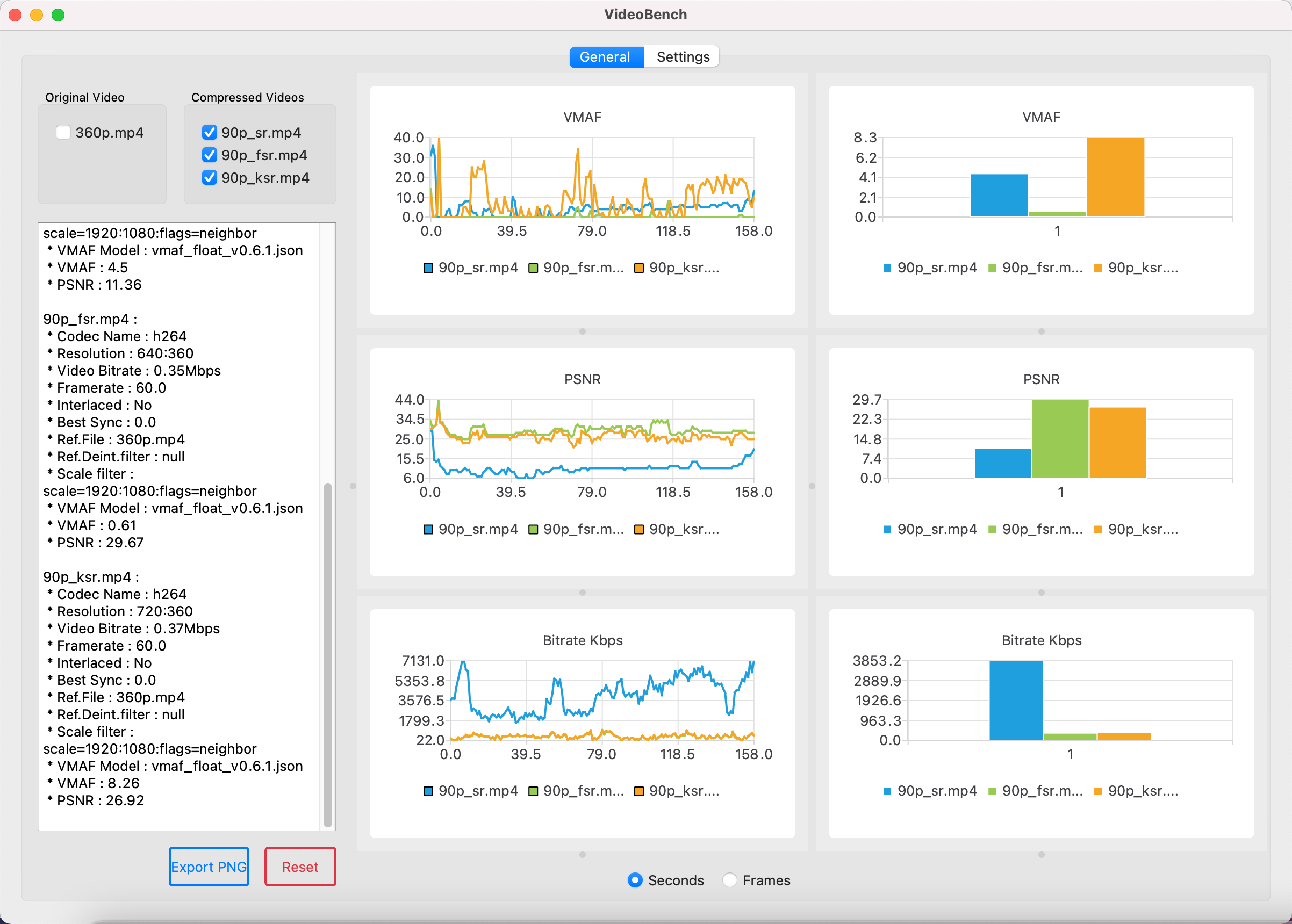Image resolution: width=1292 pixels, height=924 pixels.
Task: Click orange 90p_ksr legend marker in VMAF line chart
Action: click(638, 268)
